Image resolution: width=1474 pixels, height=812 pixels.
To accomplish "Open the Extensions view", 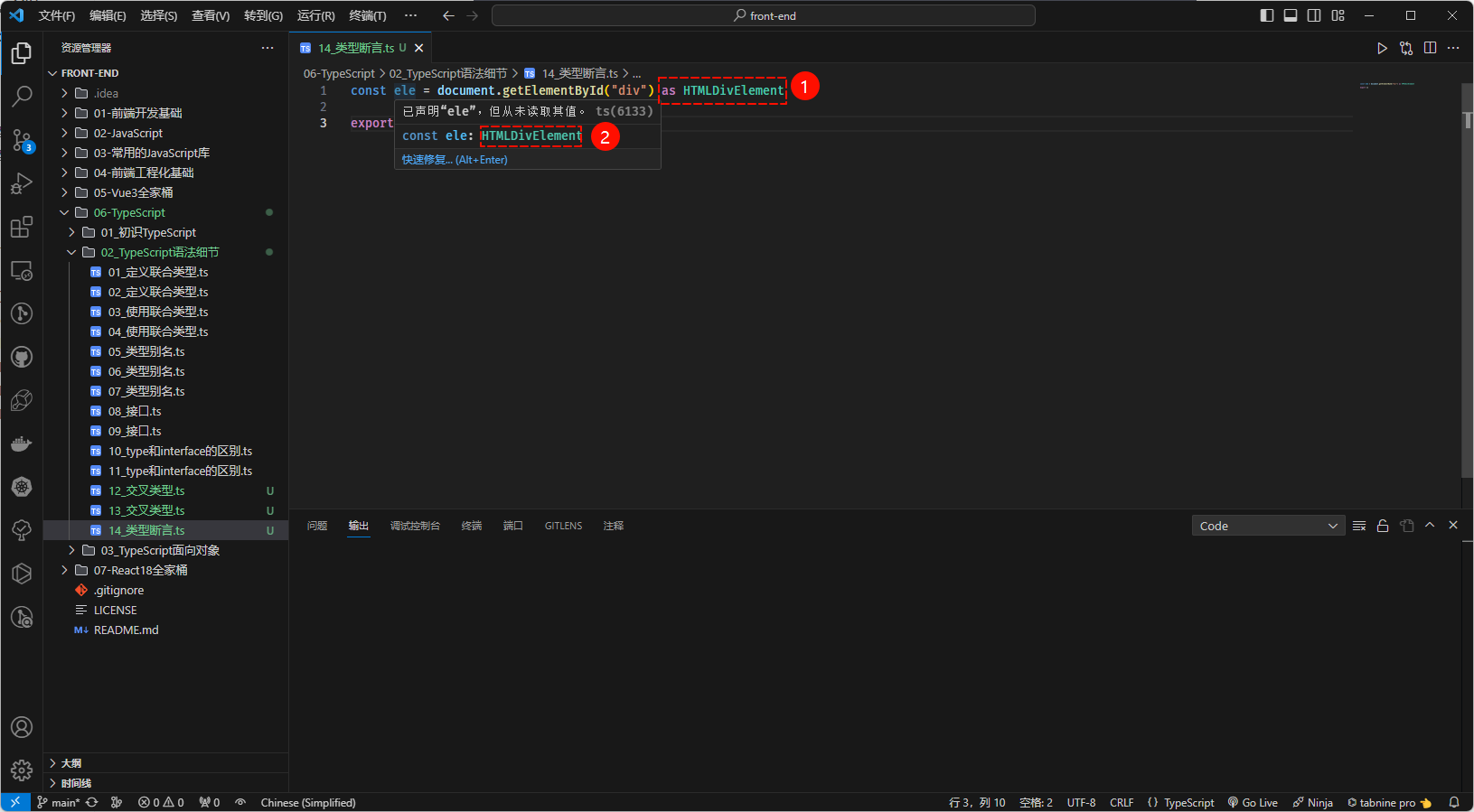I will tap(22, 227).
